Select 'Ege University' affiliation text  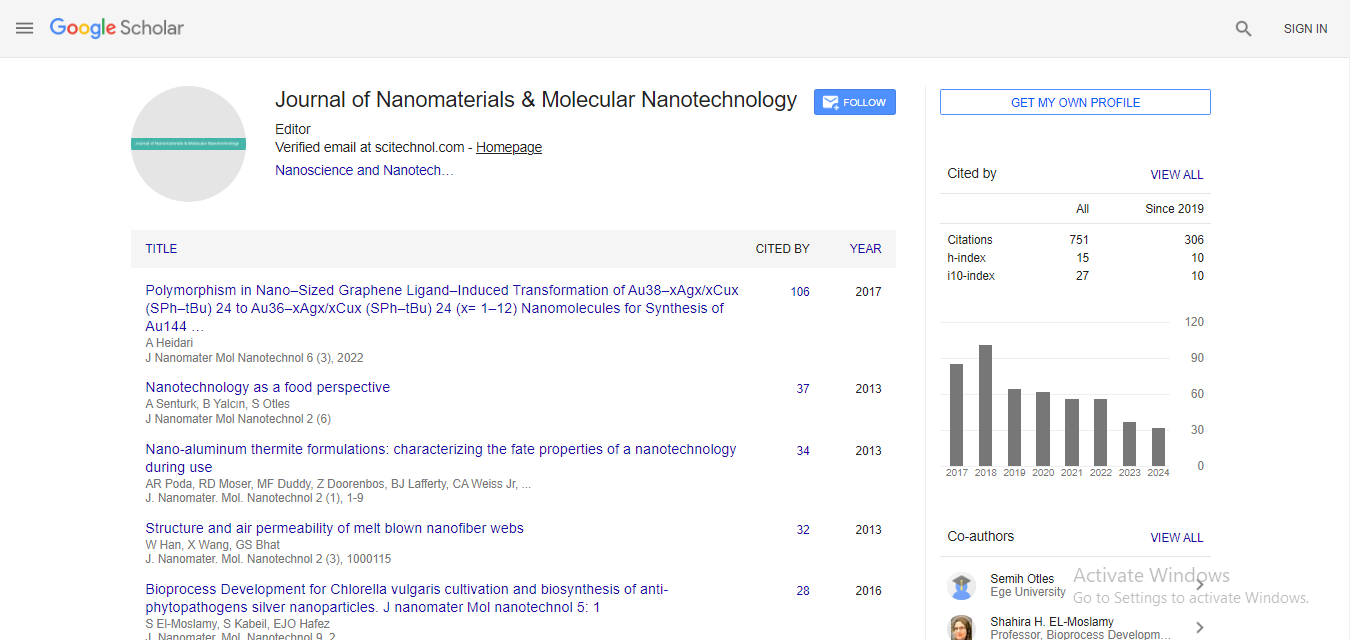1028,592
